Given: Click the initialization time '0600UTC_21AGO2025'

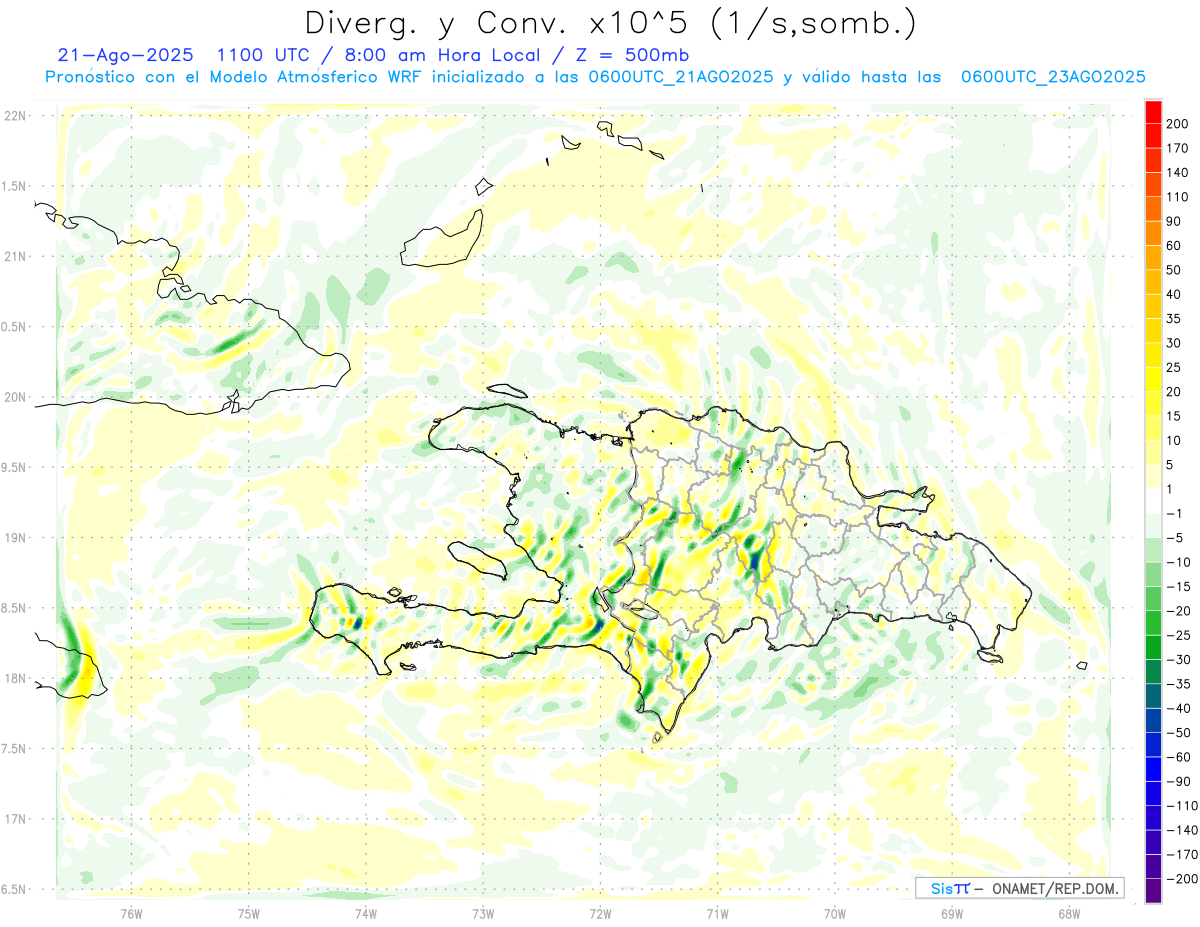Looking at the screenshot, I should (x=681, y=77).
